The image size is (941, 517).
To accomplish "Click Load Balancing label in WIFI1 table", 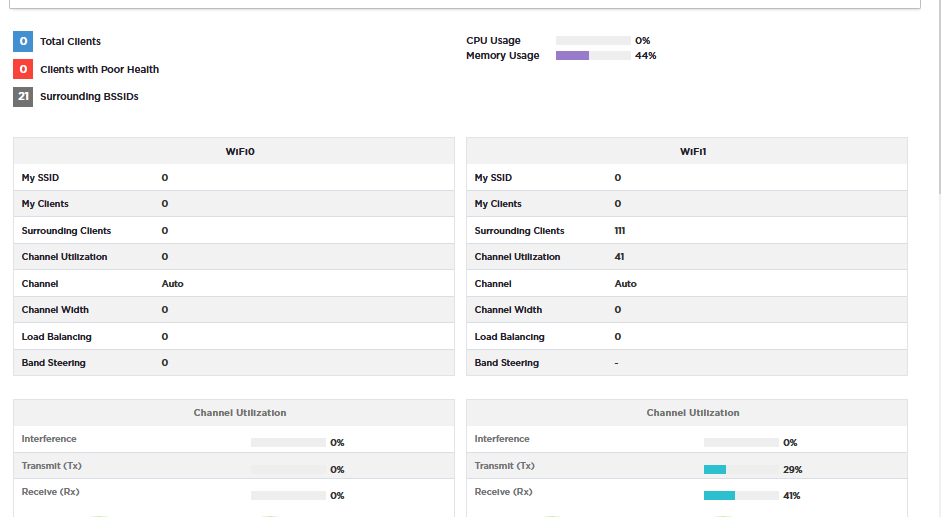I will click(x=510, y=337).
